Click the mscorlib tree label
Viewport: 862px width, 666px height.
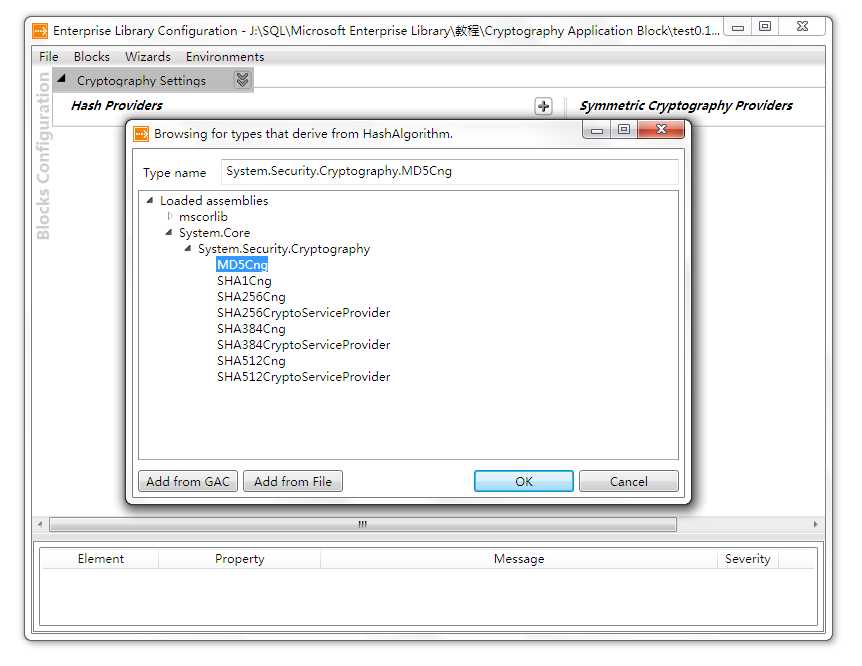[x=203, y=217]
